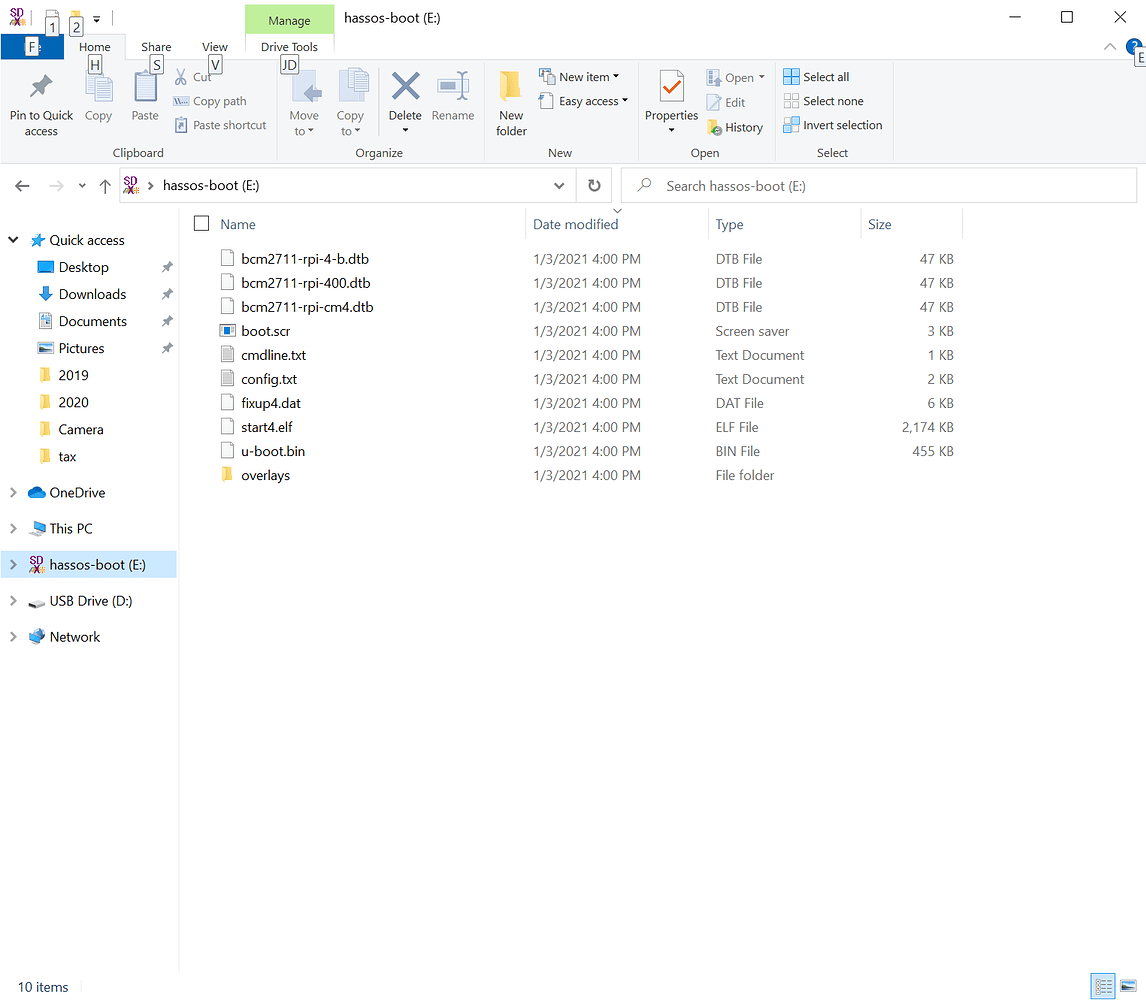Switch to the View ribbon tab

click(214, 46)
